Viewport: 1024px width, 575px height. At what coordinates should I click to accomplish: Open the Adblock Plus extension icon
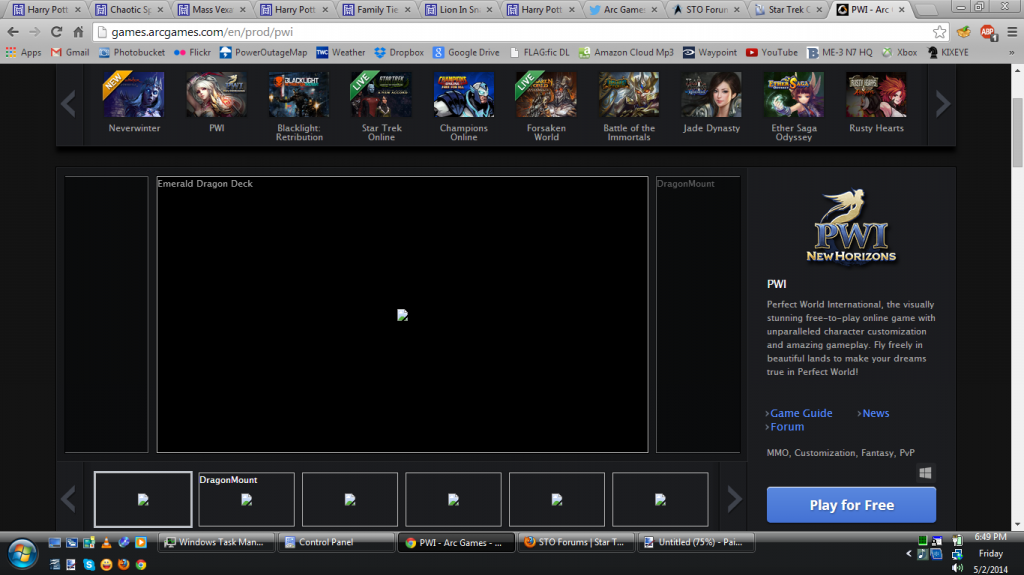pos(987,32)
